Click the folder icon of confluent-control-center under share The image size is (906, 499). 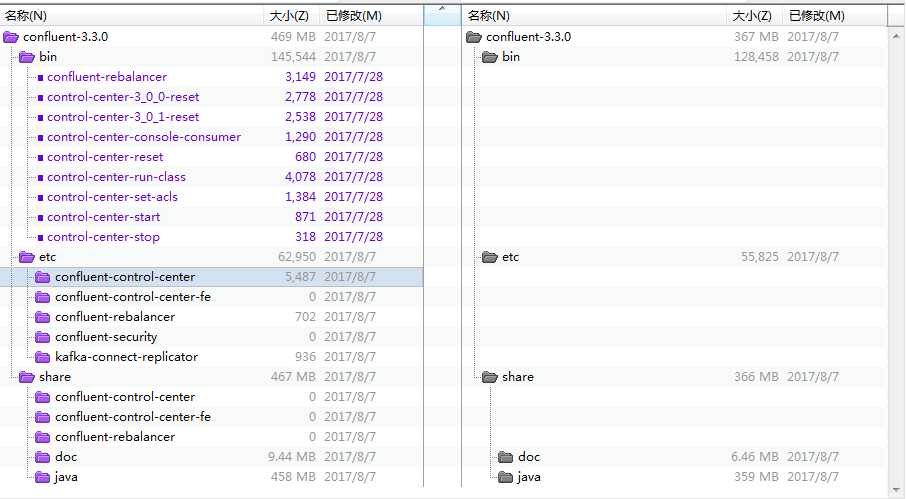43,397
